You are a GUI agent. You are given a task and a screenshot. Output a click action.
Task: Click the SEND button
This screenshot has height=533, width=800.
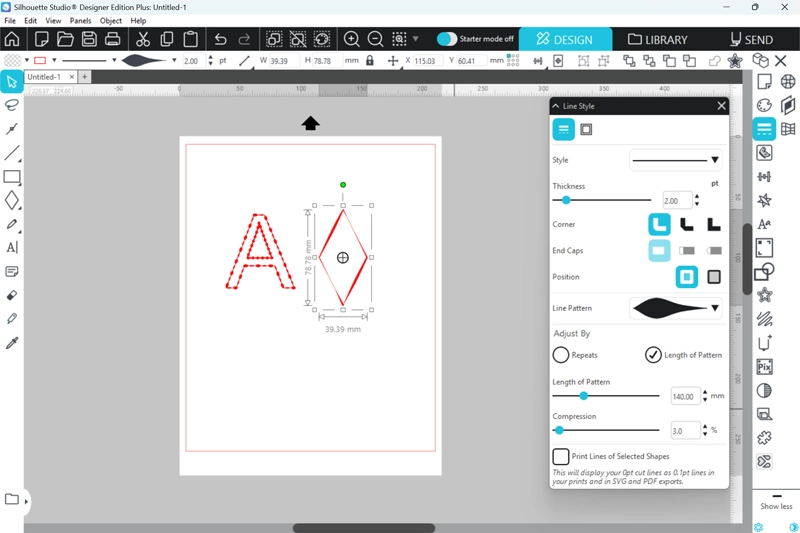click(750, 40)
